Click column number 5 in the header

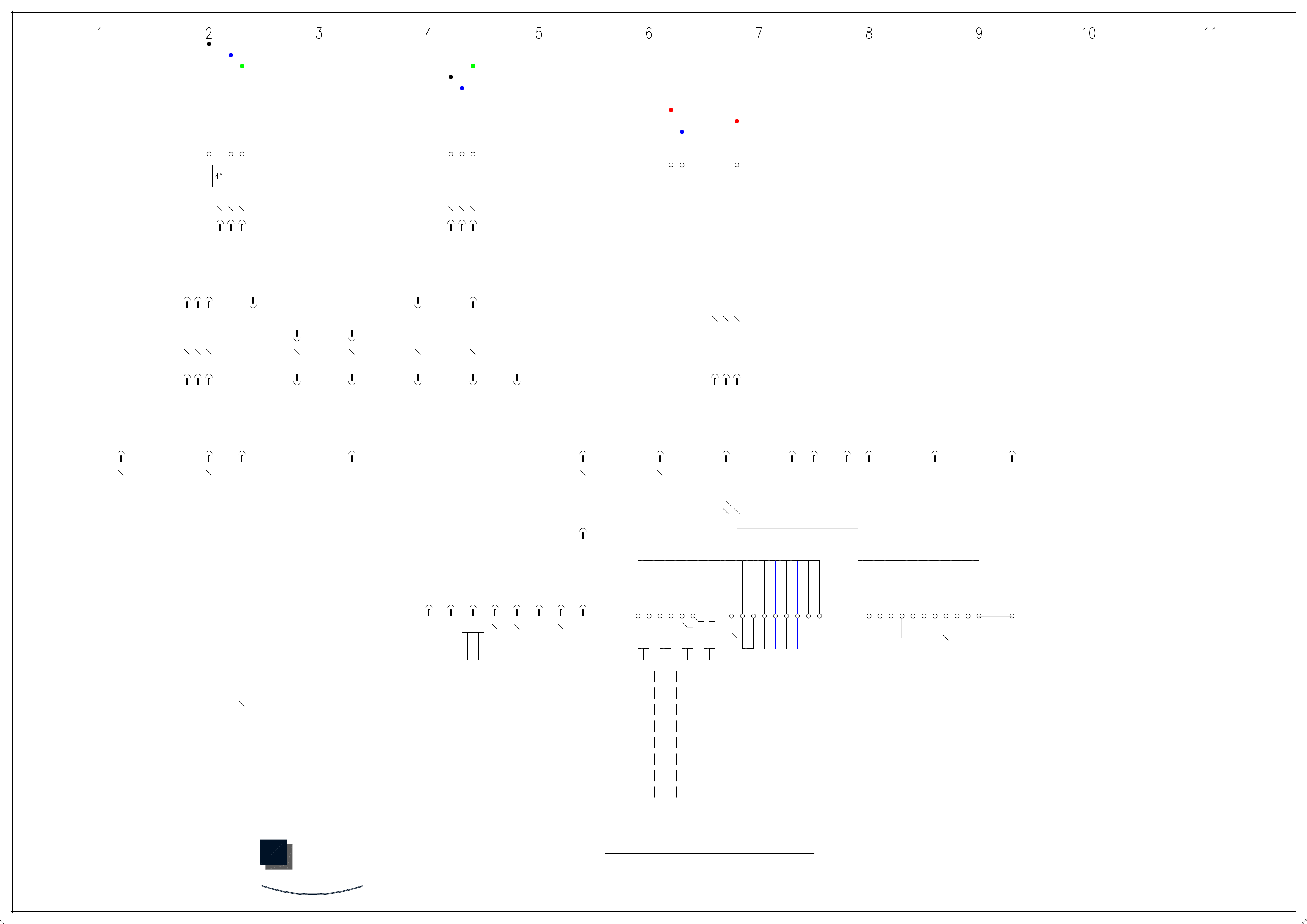(x=539, y=34)
